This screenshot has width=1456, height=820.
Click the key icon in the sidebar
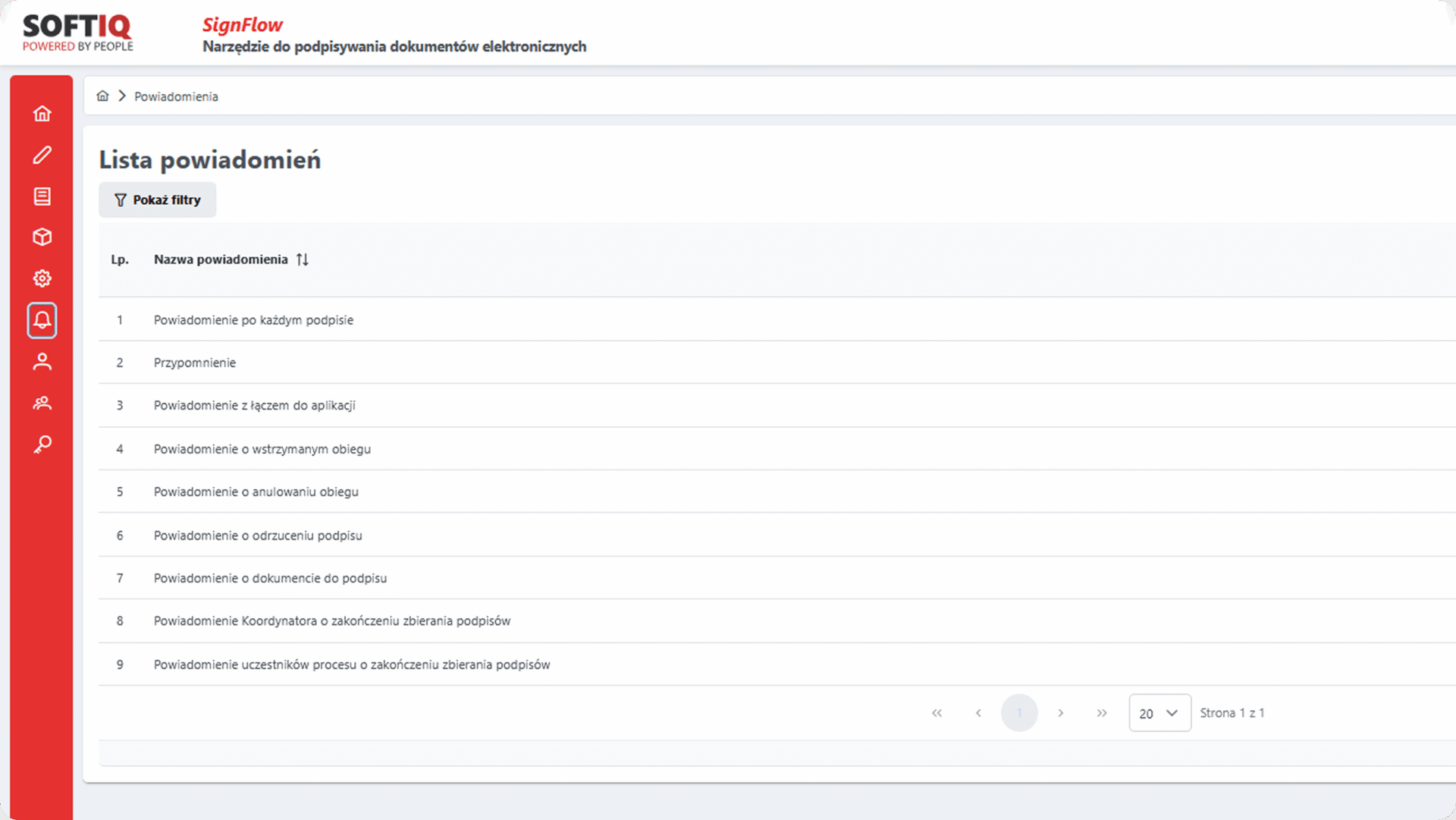coord(42,444)
